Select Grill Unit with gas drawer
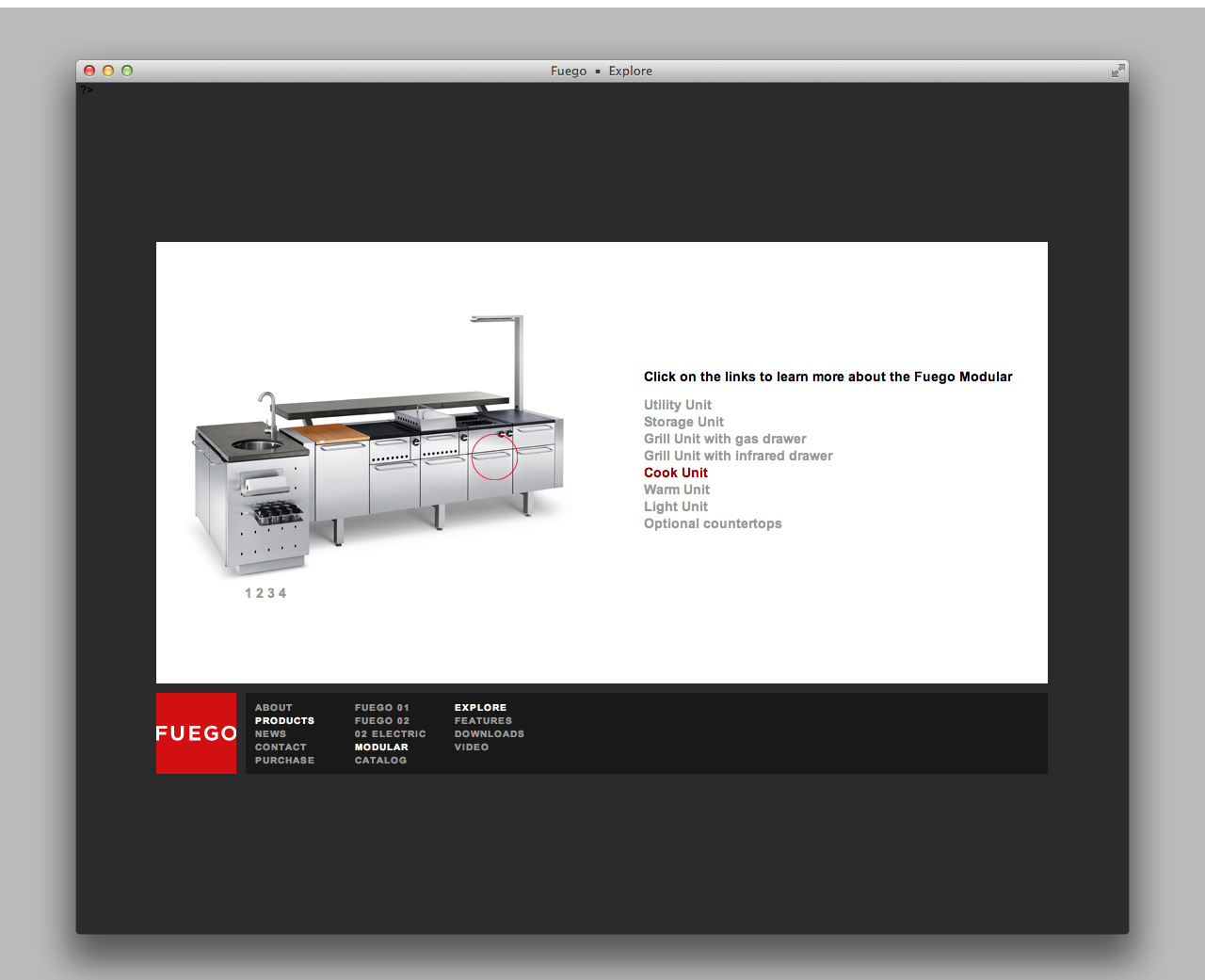1205x980 pixels. (725, 439)
